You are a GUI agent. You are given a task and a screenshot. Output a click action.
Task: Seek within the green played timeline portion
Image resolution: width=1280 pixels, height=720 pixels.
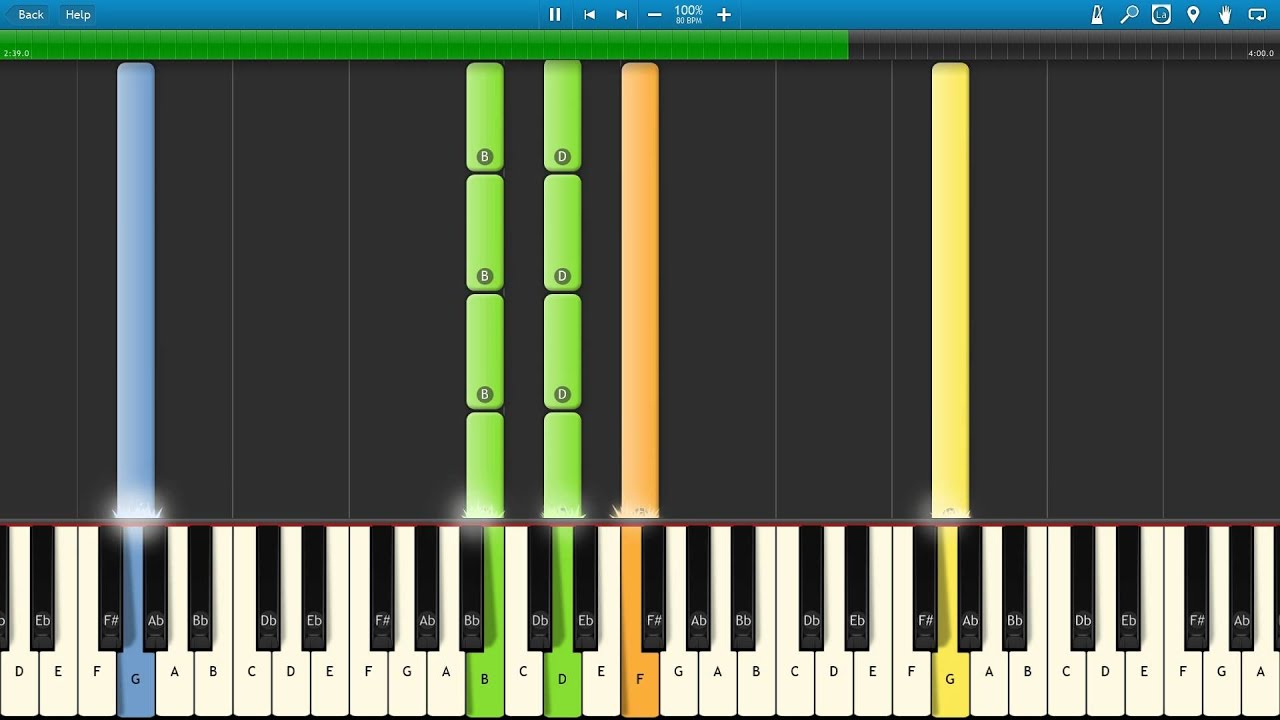click(x=424, y=45)
